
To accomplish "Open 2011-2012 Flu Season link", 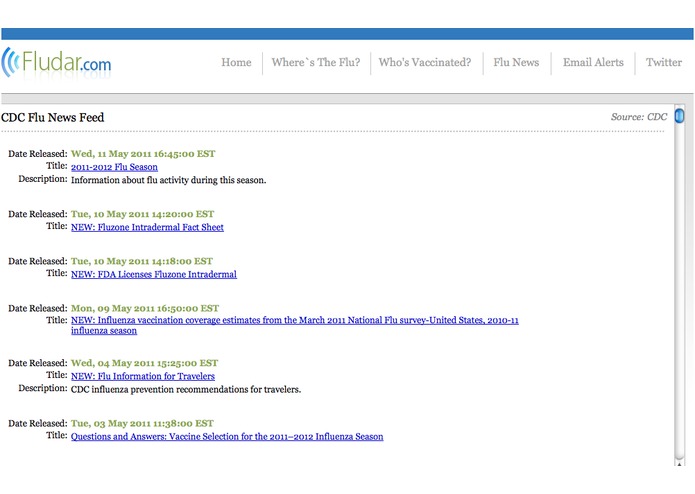I will click(x=114, y=167).
